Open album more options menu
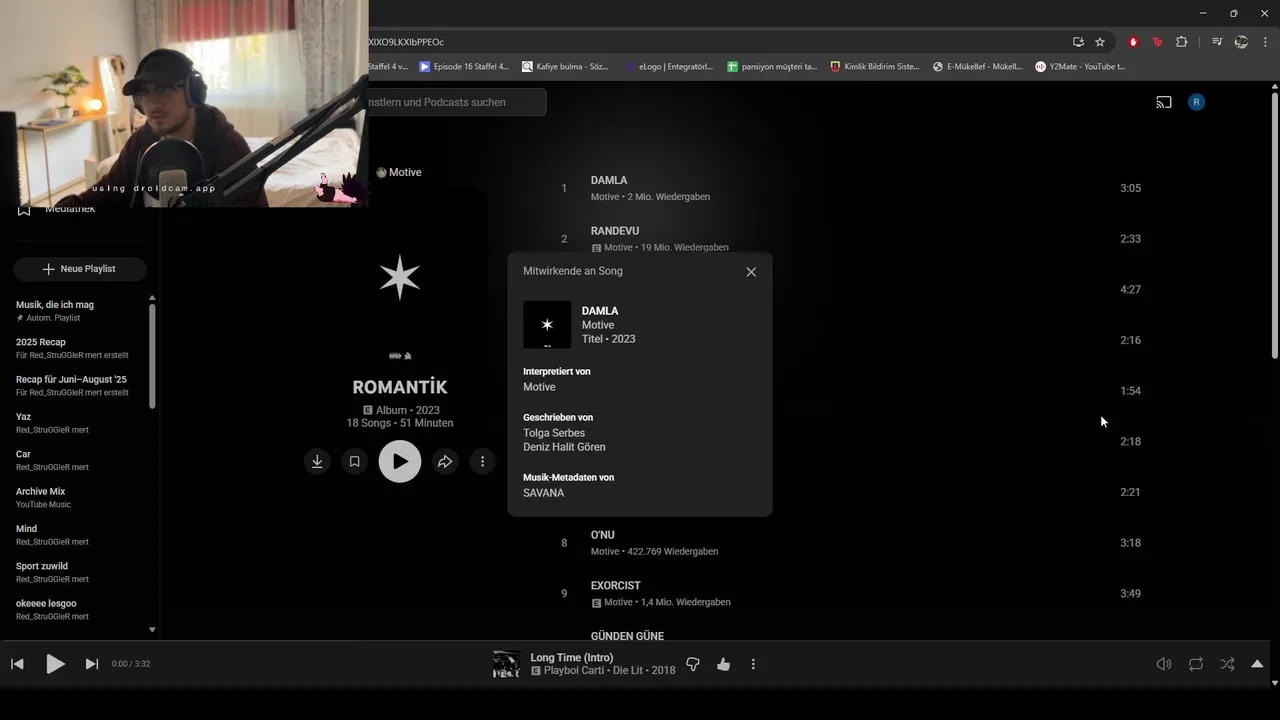This screenshot has width=1280, height=720. [x=482, y=461]
